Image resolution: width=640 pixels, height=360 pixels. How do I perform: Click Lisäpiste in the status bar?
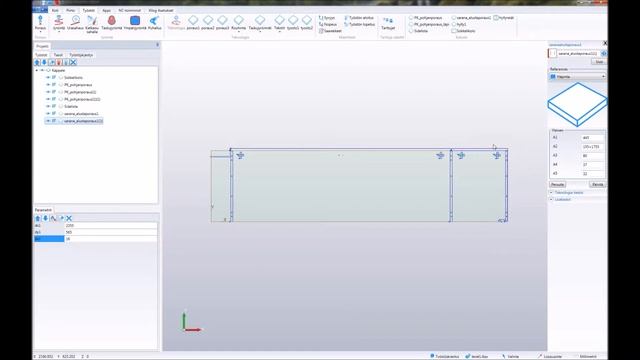coord(550,356)
